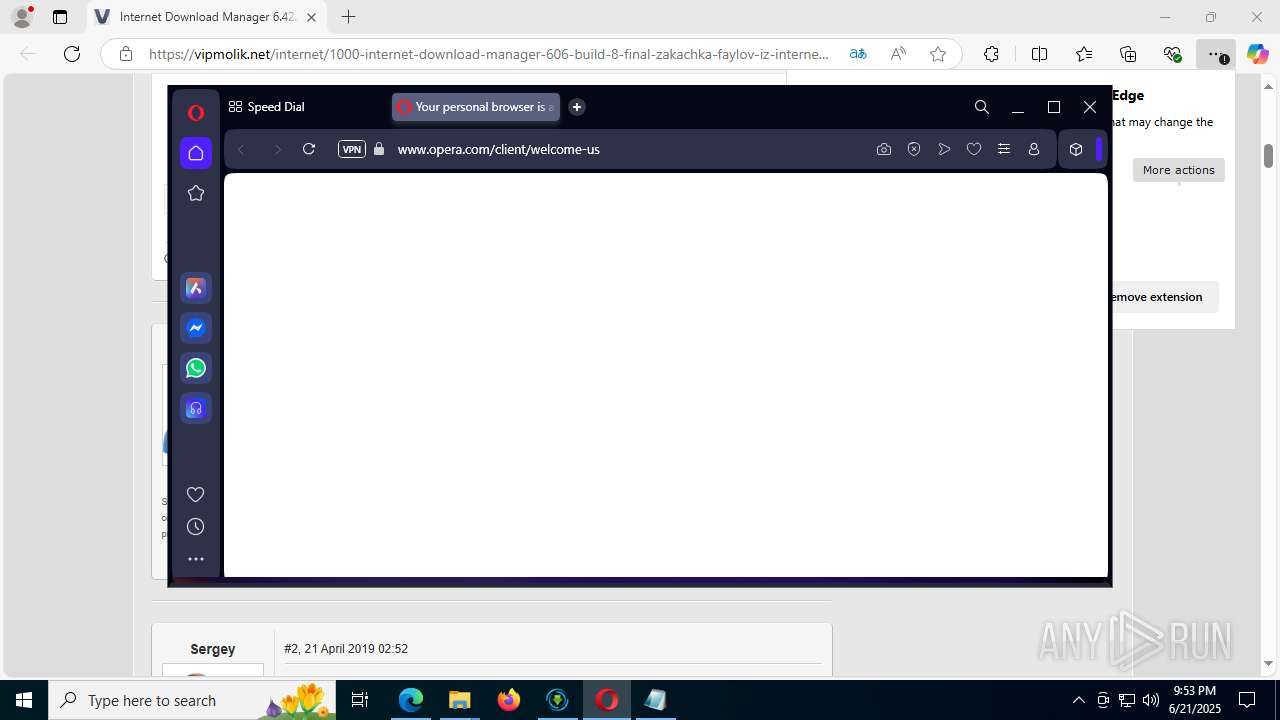The width and height of the screenshot is (1280, 720).
Task: Go back in Opera
Action: point(241,149)
